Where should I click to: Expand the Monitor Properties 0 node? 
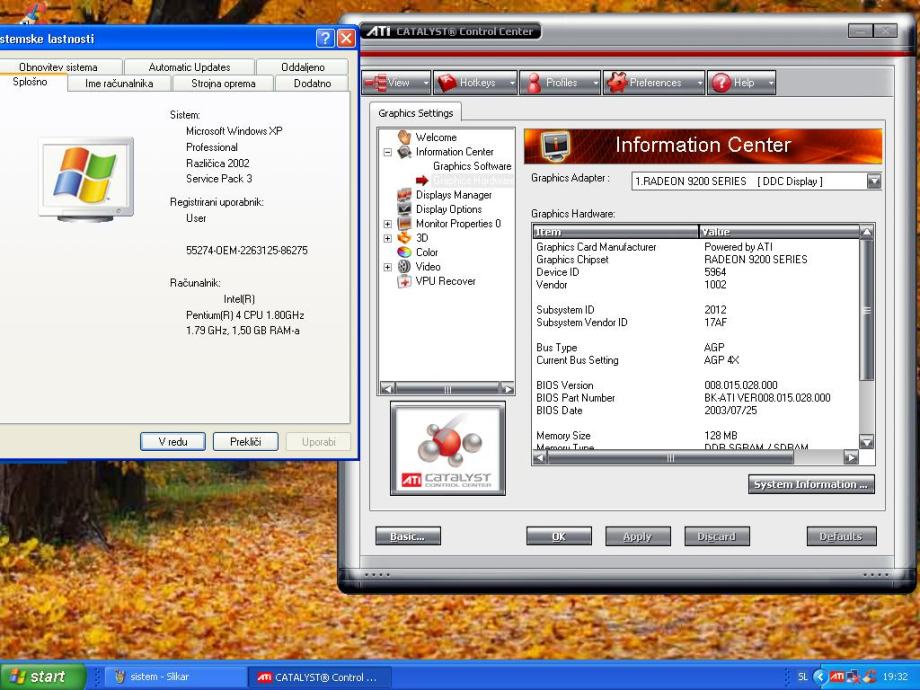point(387,224)
